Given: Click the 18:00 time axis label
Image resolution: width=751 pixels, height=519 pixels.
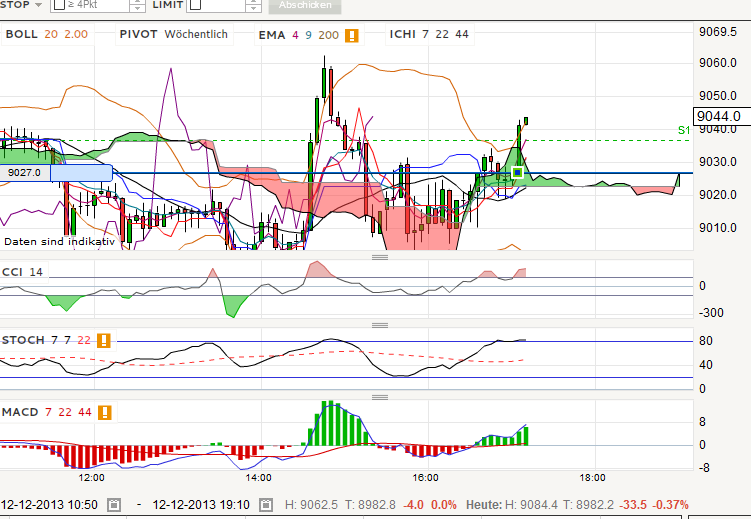Looking at the screenshot, I should (x=592, y=478).
